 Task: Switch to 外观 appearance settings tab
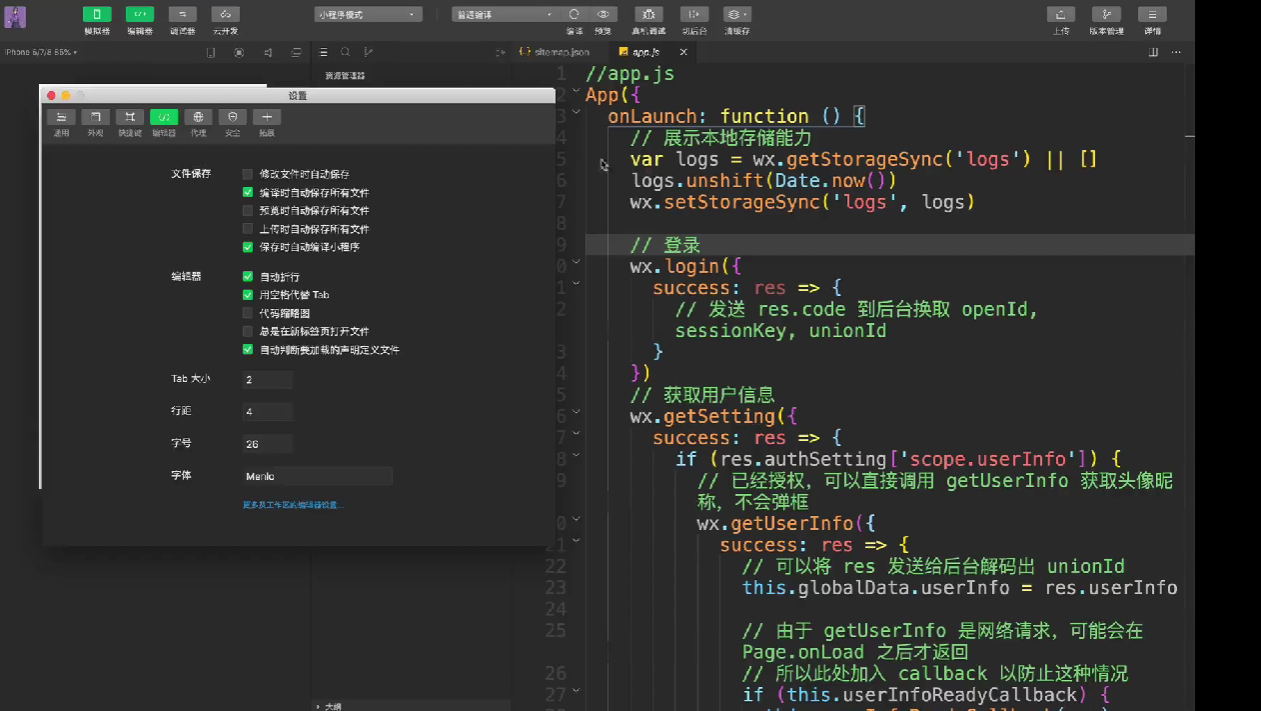coord(95,123)
